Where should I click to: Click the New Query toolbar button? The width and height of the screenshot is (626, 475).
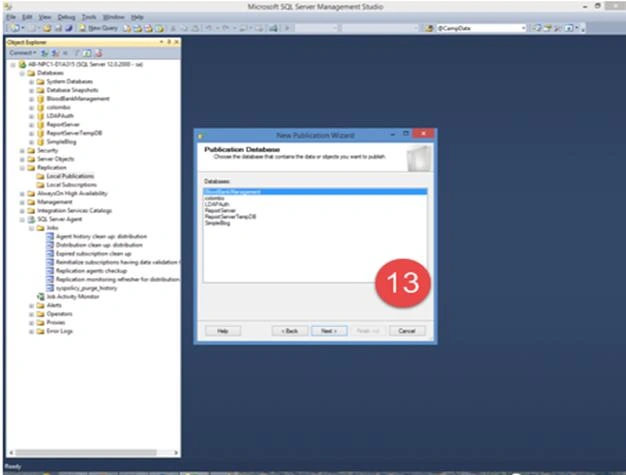tap(98, 28)
